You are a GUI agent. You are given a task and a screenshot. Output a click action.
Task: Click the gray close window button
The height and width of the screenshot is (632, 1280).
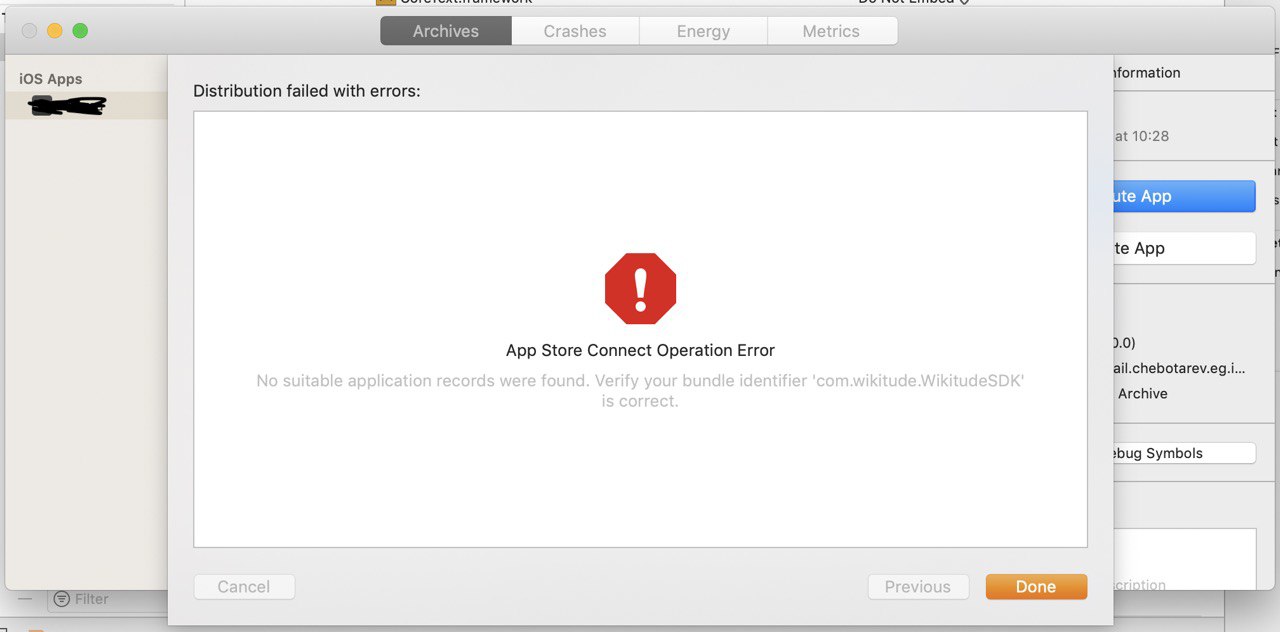29,31
